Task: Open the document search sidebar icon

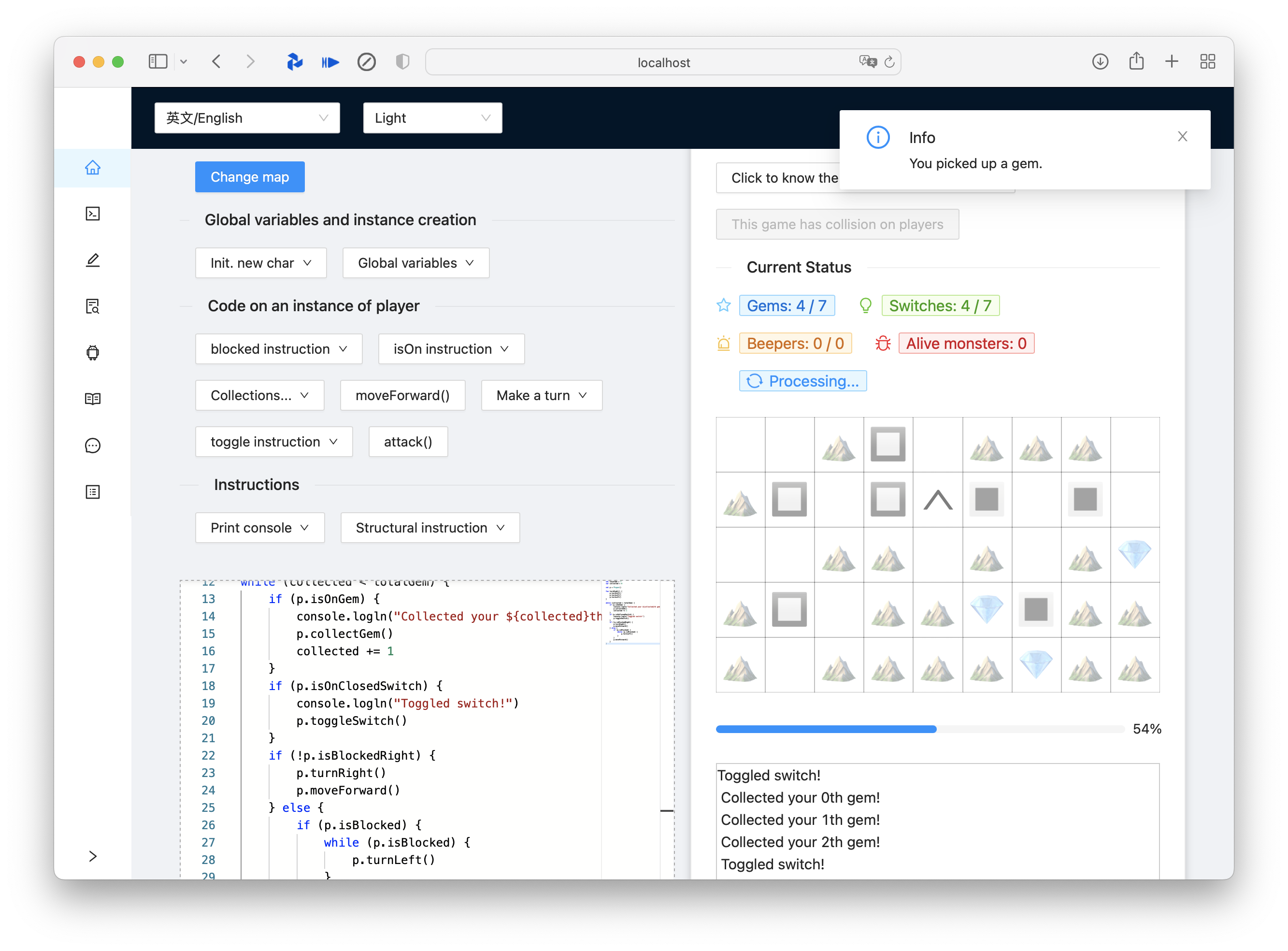Action: pyautogui.click(x=93, y=306)
